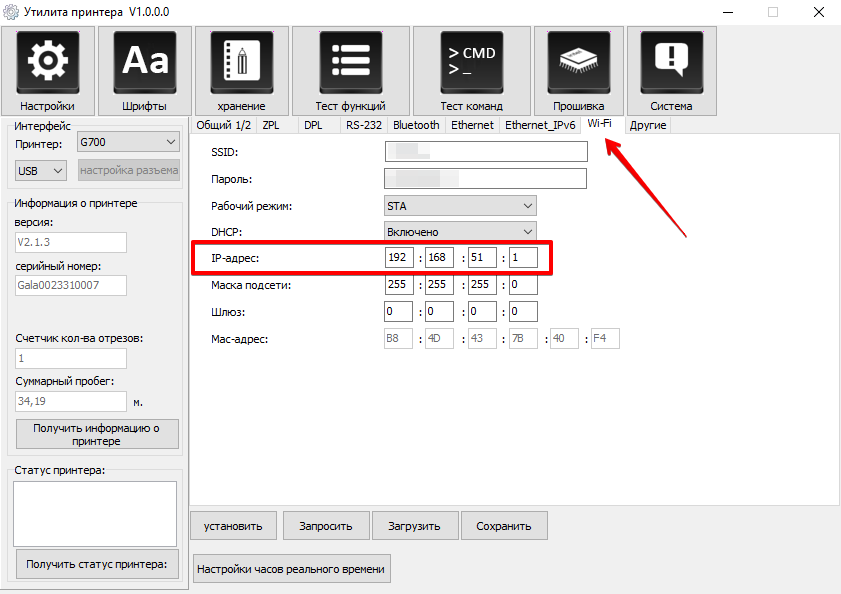Click the app icon in title bar
This screenshot has height=594, width=841.
coord(12,12)
